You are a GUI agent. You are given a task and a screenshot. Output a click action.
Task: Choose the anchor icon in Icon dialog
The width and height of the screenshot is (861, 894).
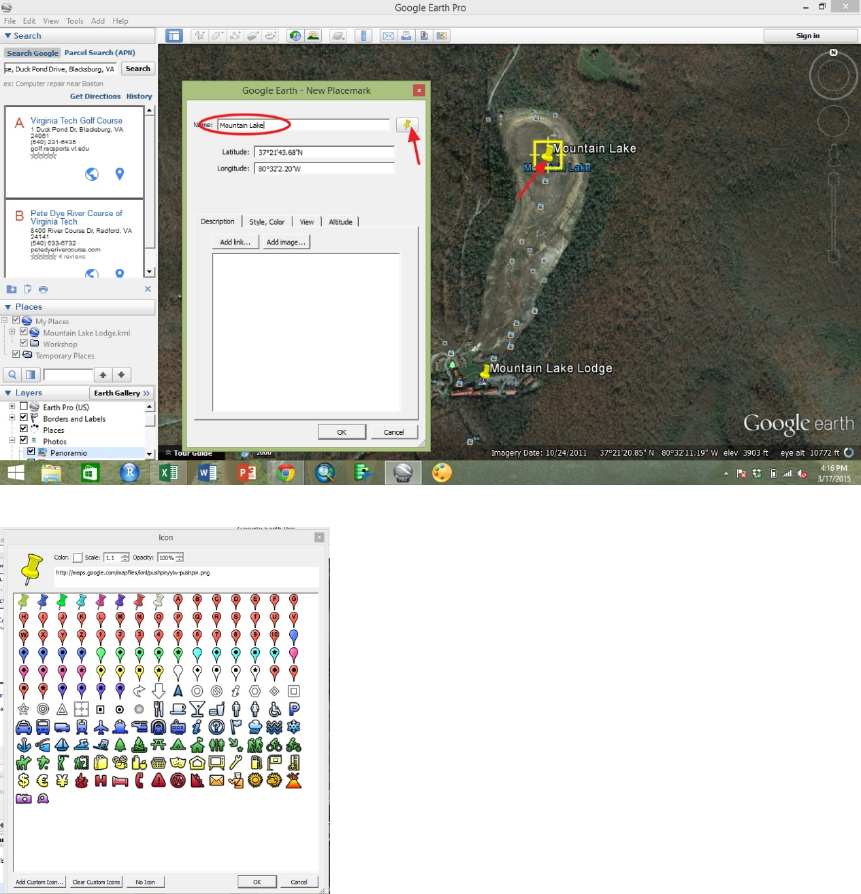pyautogui.click(x=23, y=745)
